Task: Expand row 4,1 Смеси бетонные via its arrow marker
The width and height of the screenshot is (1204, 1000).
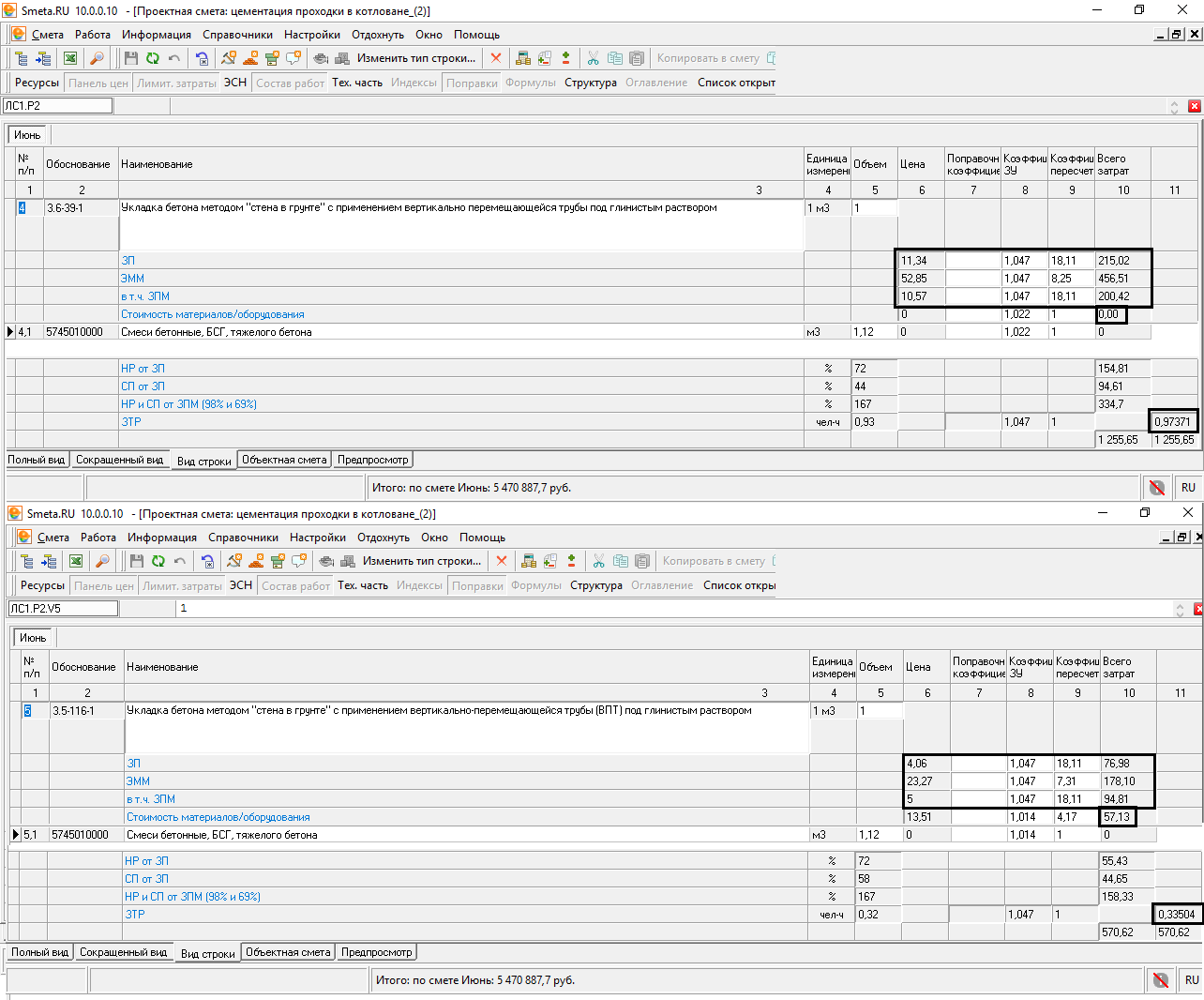Action: pyautogui.click(x=10, y=332)
